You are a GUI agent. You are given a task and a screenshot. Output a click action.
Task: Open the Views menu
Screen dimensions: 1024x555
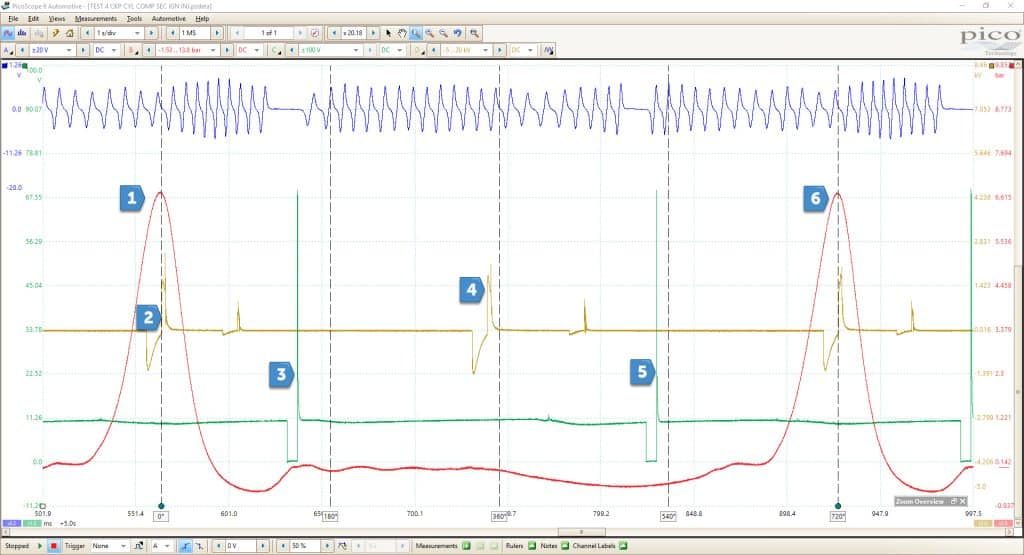[57, 19]
